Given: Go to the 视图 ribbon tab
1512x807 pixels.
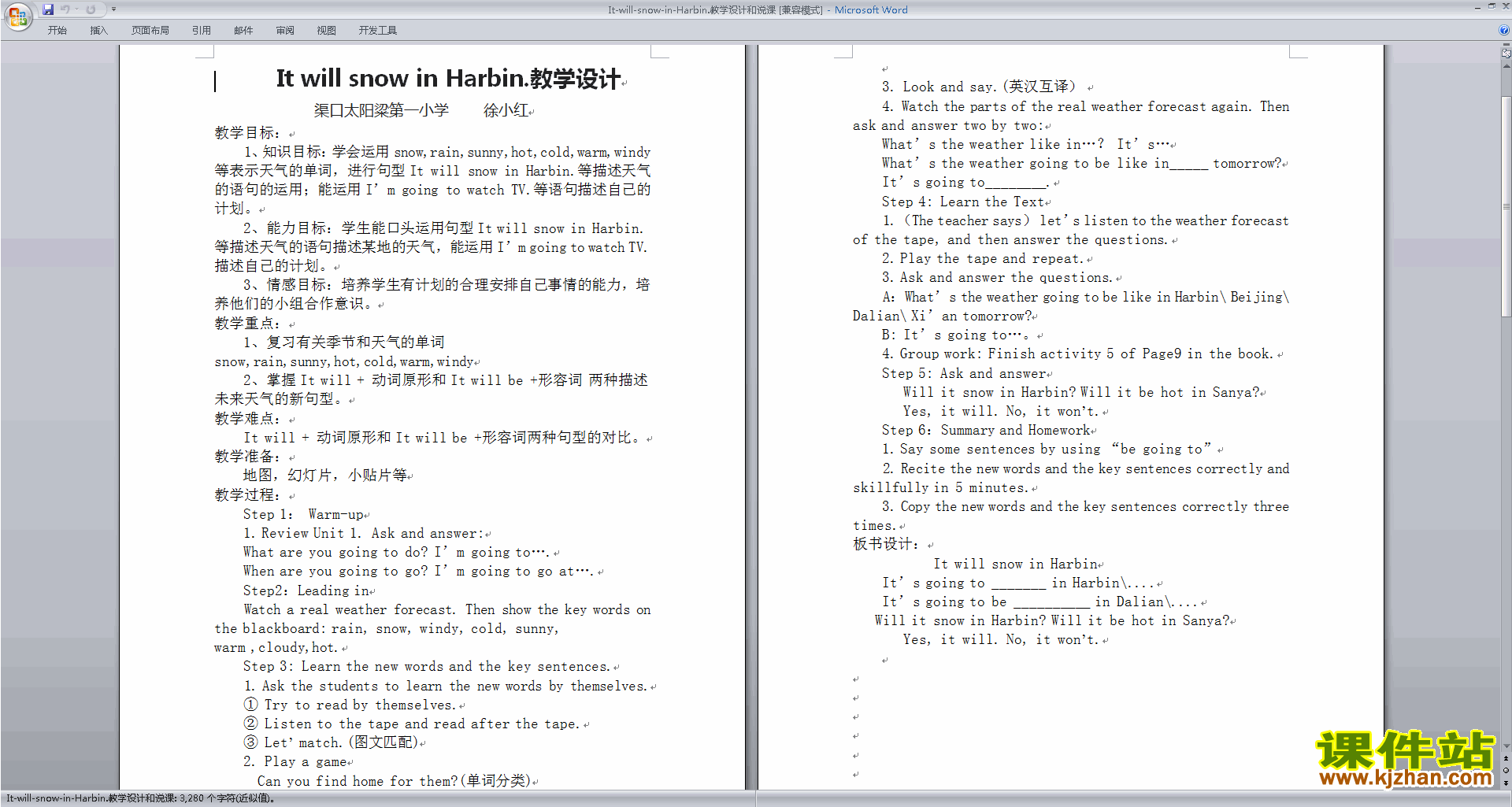Looking at the screenshot, I should [x=326, y=31].
